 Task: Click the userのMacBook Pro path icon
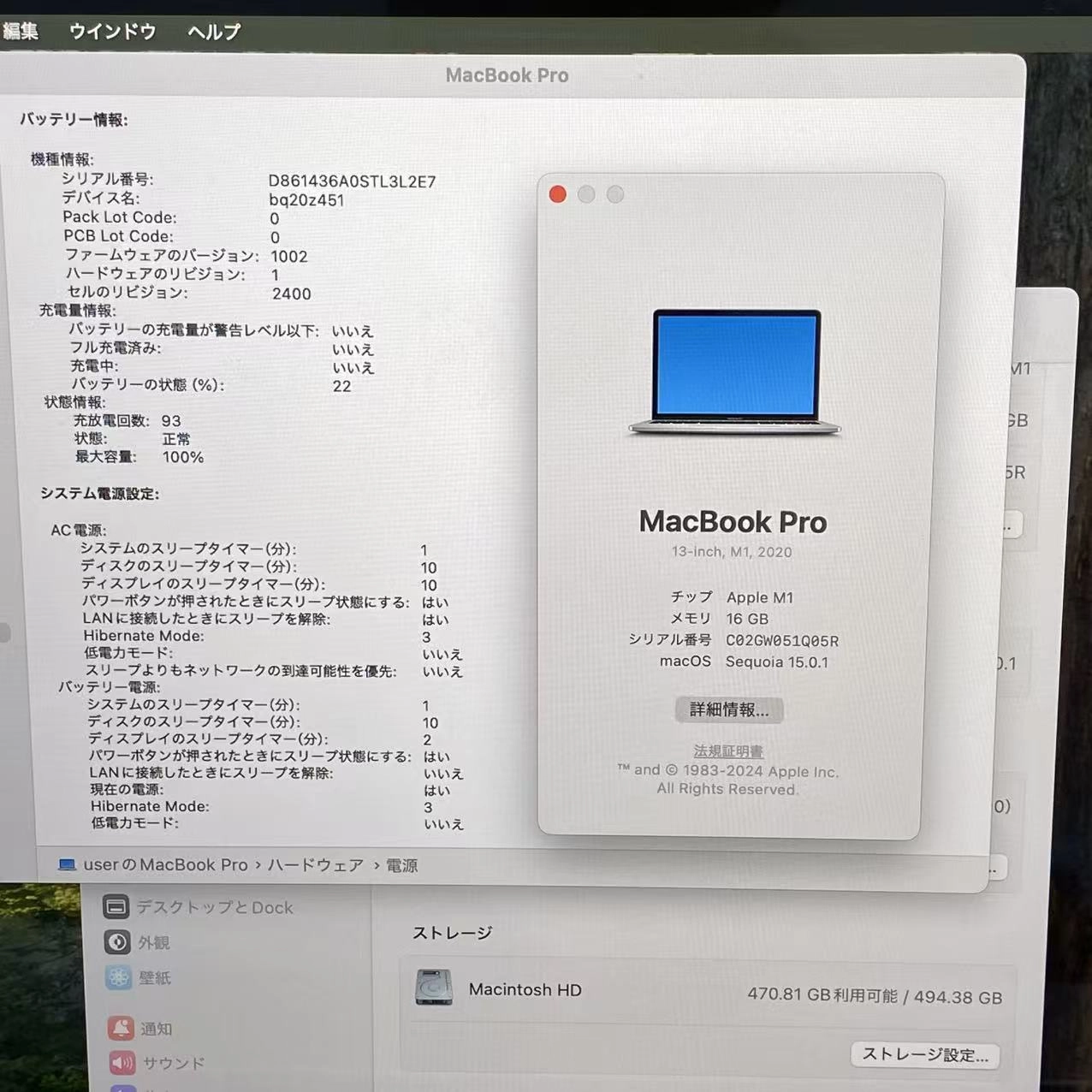click(67, 864)
